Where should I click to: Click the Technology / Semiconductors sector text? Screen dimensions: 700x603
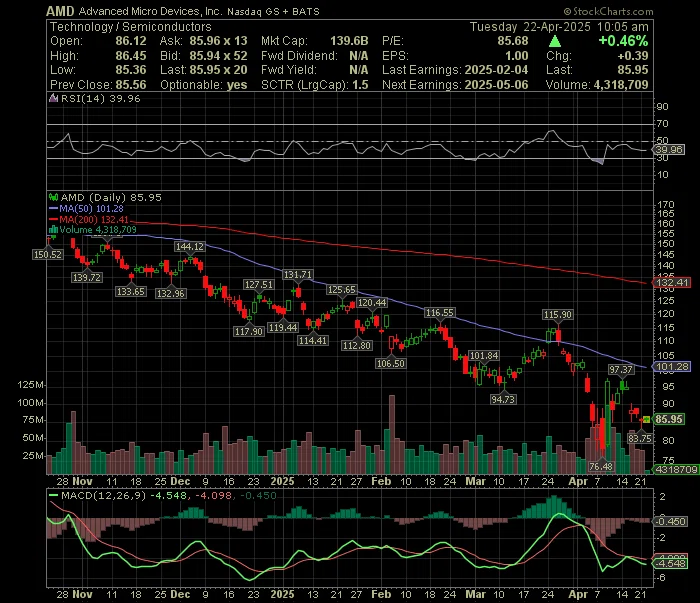point(130,27)
